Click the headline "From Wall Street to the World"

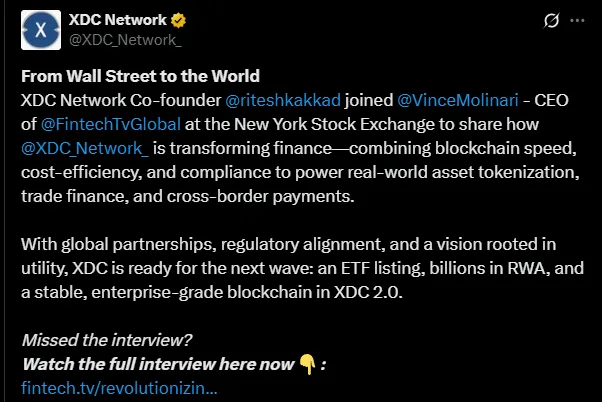tap(140, 77)
